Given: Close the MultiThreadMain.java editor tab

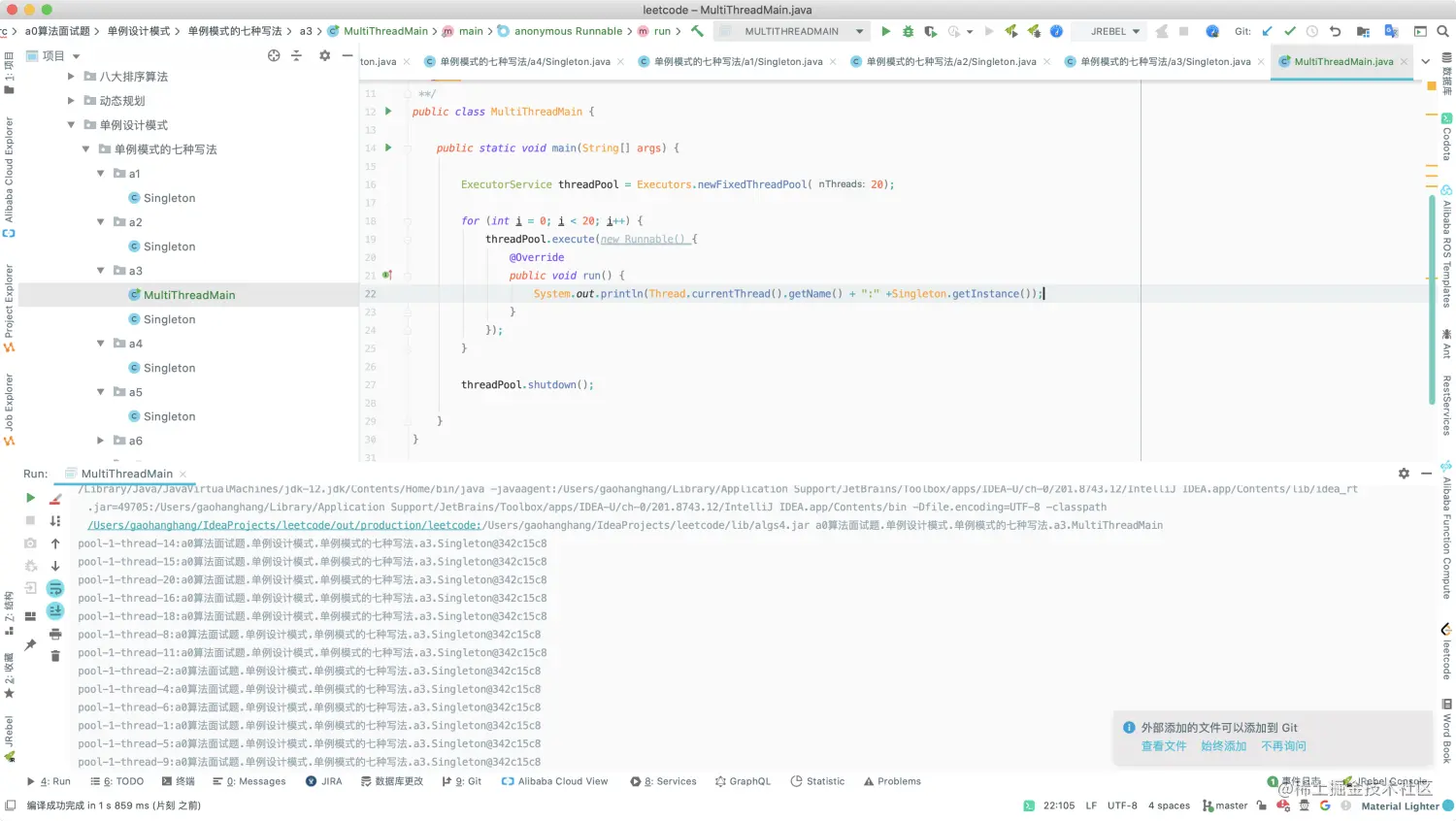Looking at the screenshot, I should click(x=1404, y=61).
